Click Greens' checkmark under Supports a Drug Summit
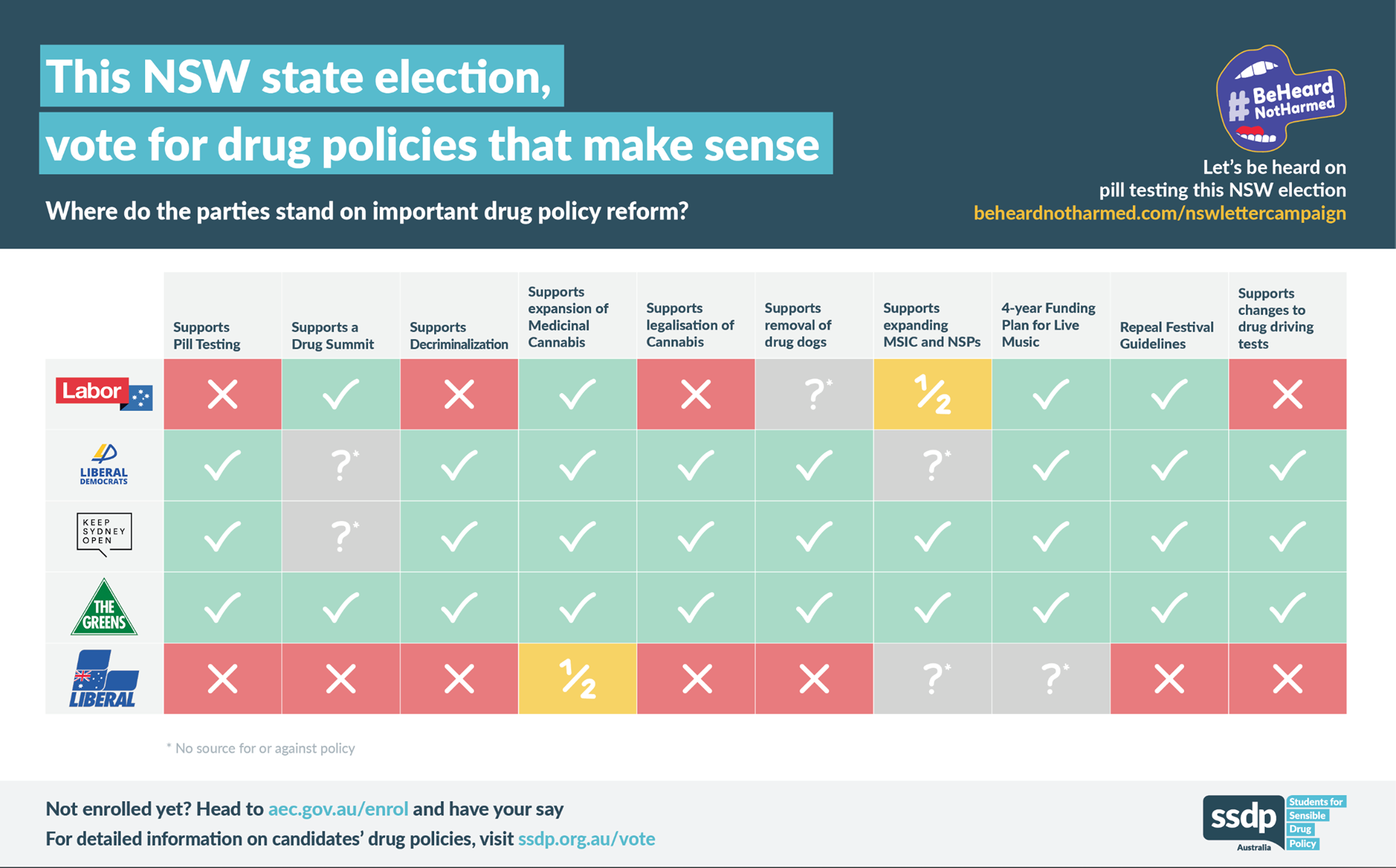This screenshot has width=1396, height=868. [x=340, y=608]
